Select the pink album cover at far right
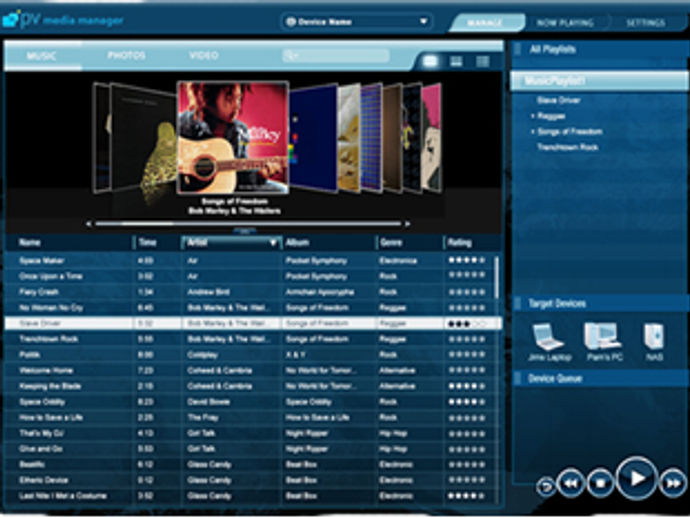Image resolution: width=690 pixels, height=518 pixels. (431, 137)
